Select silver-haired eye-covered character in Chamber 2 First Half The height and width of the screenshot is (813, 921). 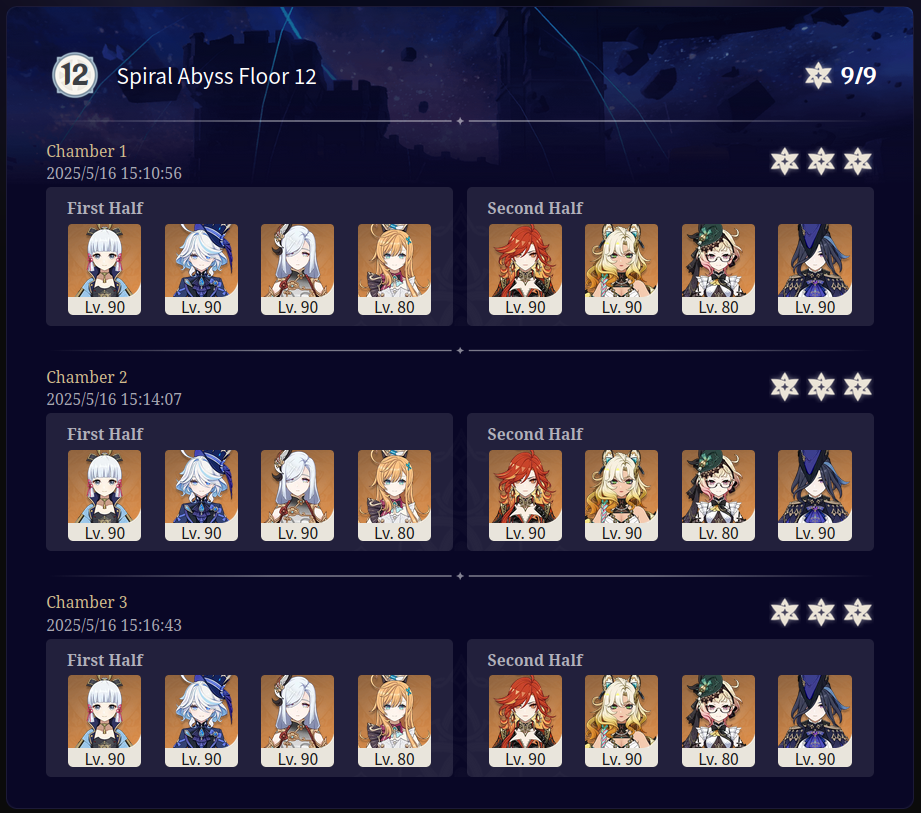tap(297, 495)
